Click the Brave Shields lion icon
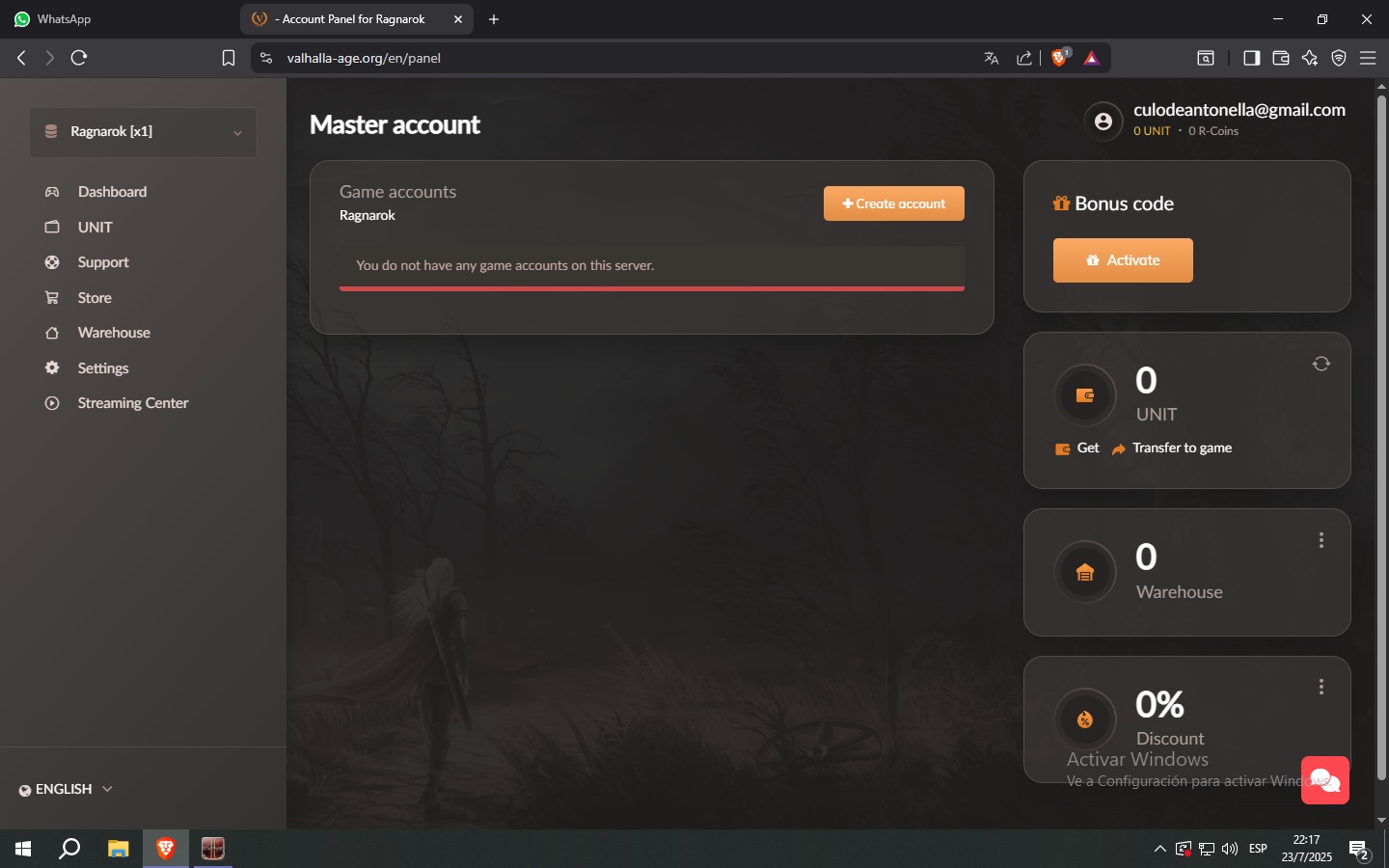 [x=1059, y=58]
